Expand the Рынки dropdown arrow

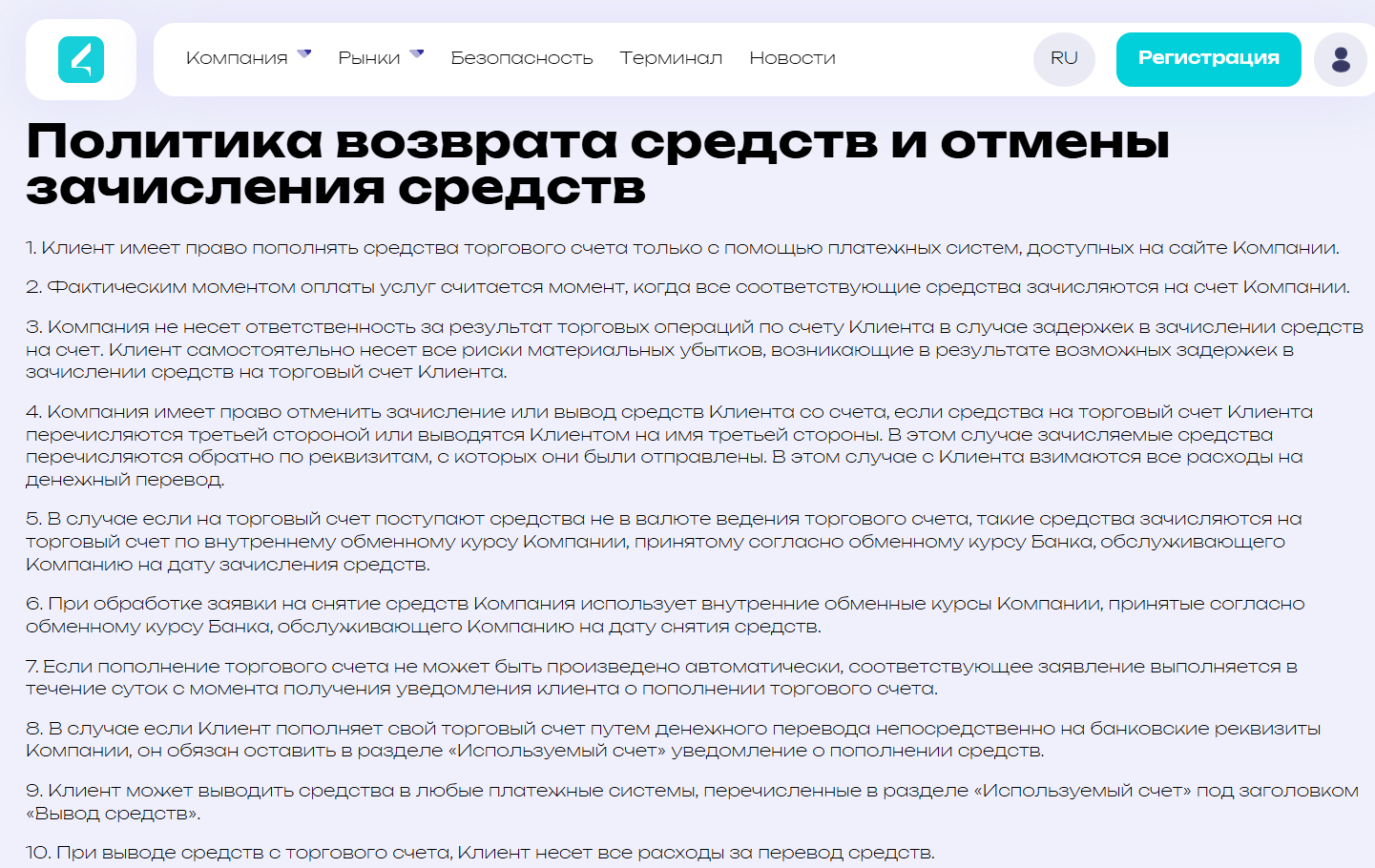[x=417, y=53]
